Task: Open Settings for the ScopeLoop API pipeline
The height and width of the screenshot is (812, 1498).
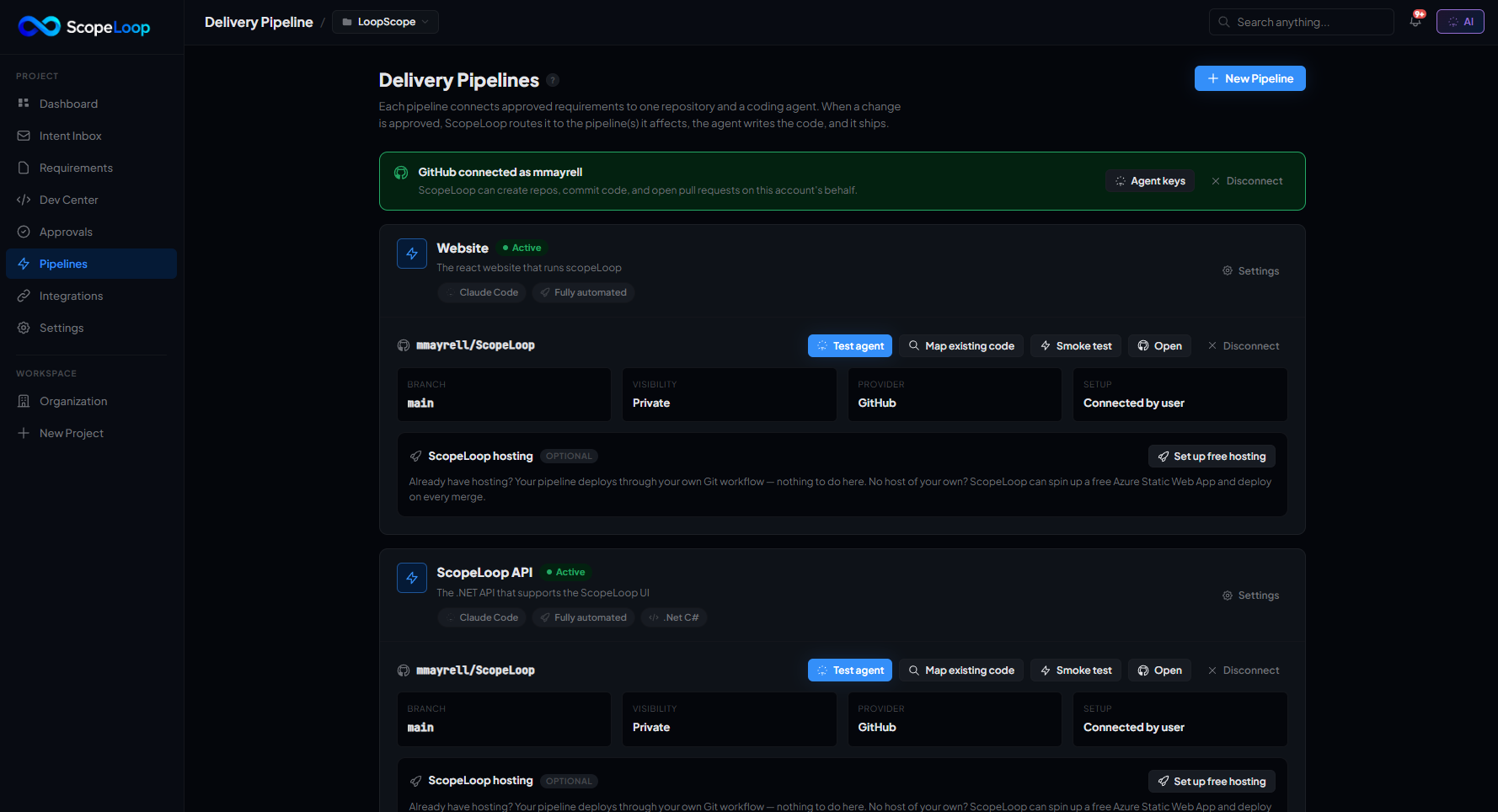Action: [x=1251, y=596]
